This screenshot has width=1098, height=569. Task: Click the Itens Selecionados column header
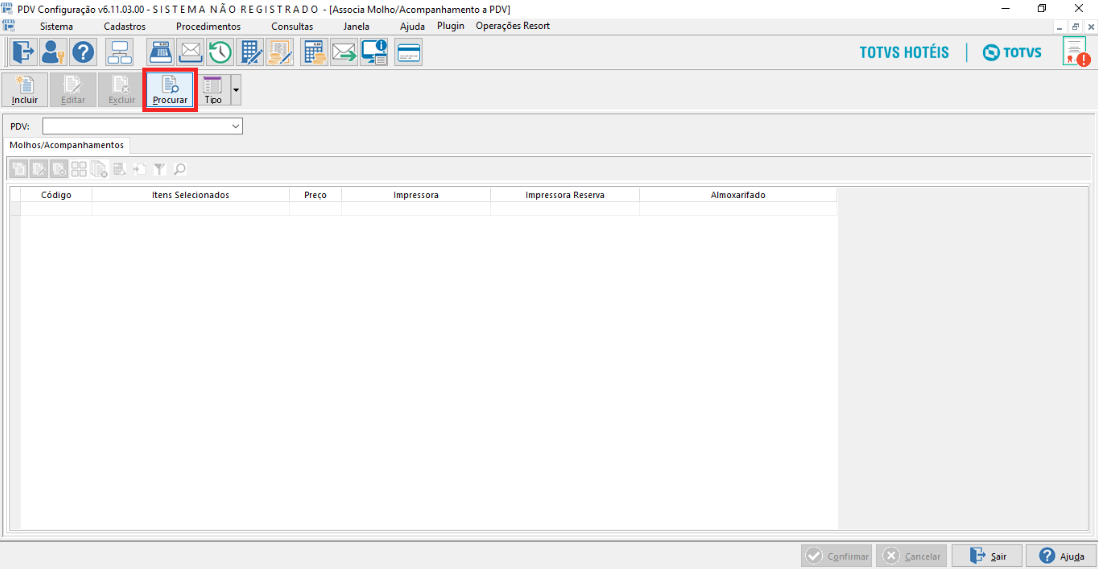coord(190,195)
